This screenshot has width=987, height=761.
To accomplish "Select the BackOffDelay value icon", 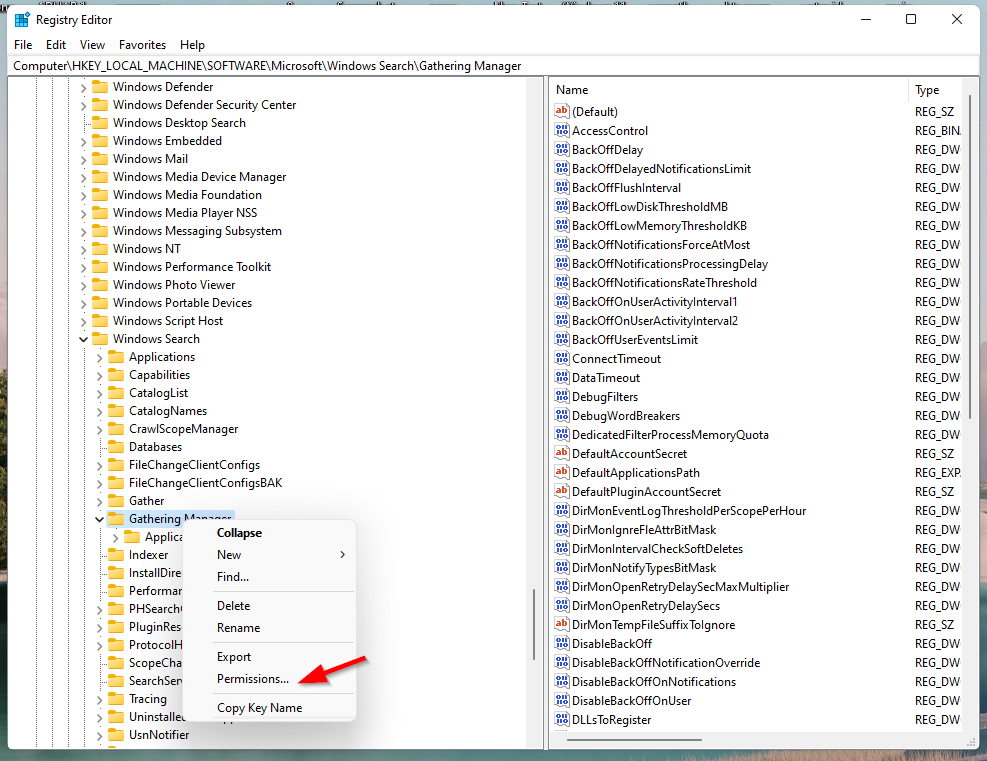I will click(561, 149).
